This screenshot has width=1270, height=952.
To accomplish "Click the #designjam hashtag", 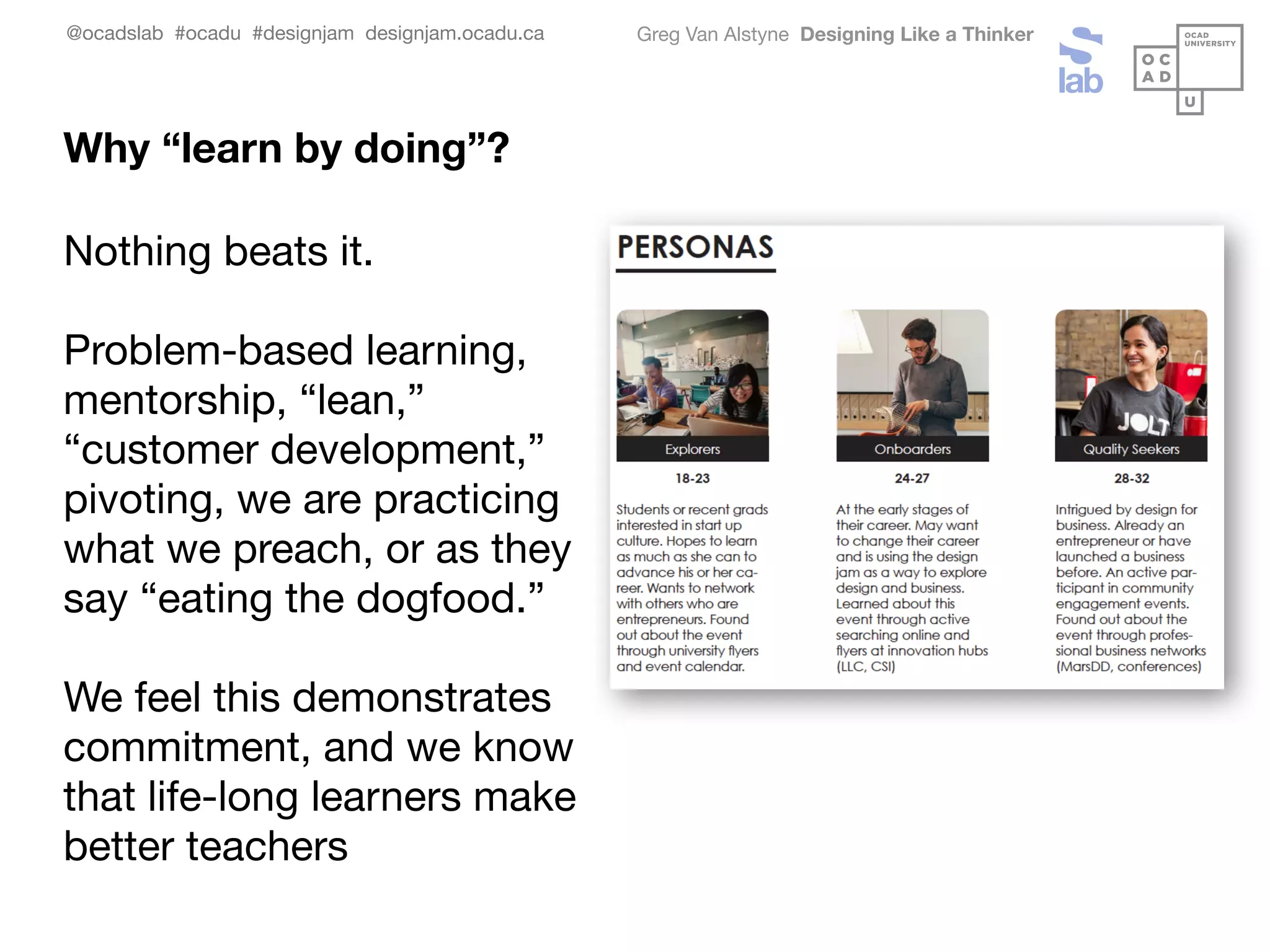I will click(x=303, y=33).
